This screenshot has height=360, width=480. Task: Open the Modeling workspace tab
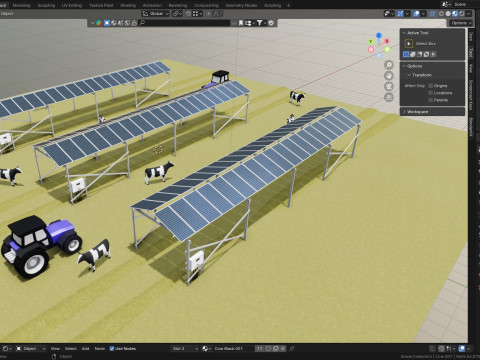[21, 5]
